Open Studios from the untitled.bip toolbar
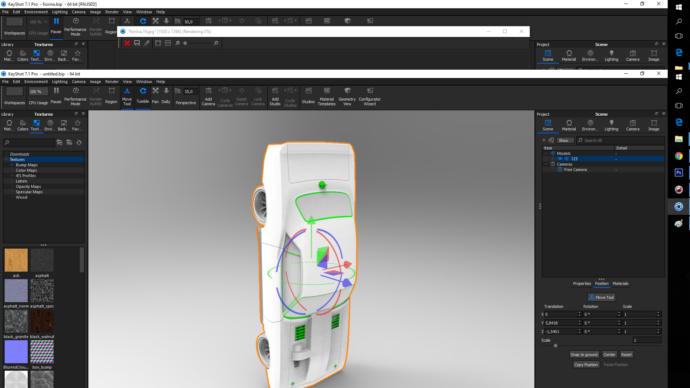 pos(308,95)
